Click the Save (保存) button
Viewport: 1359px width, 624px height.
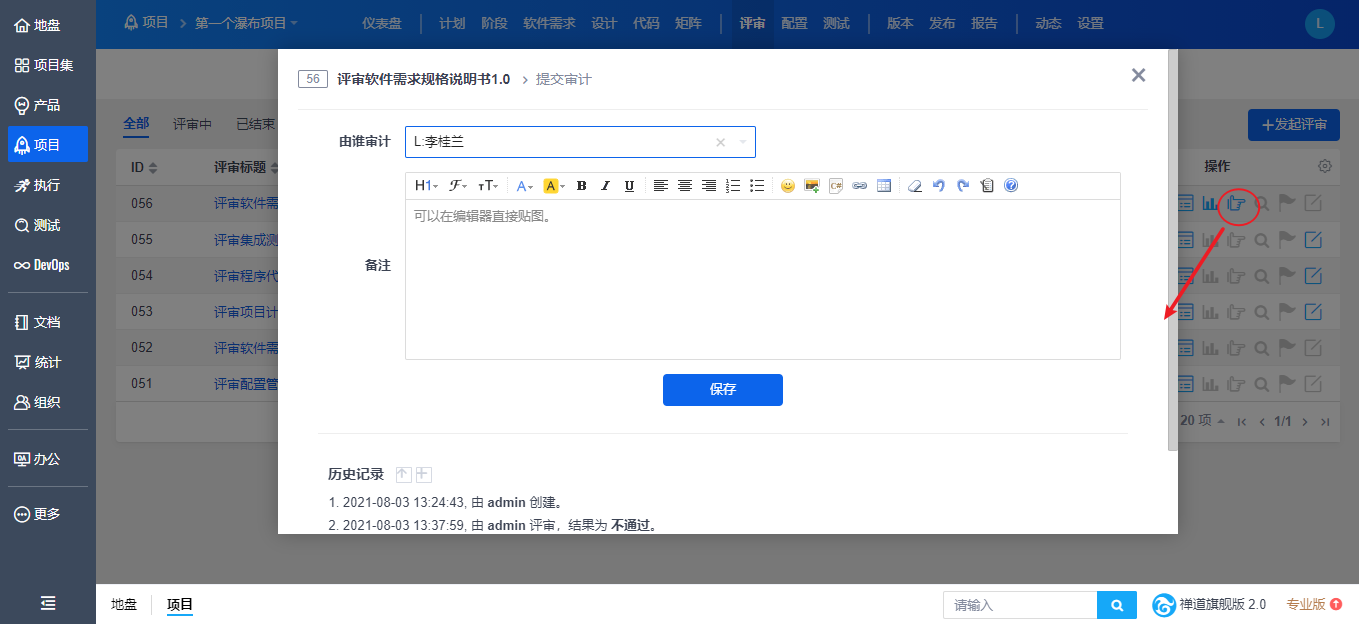click(723, 390)
